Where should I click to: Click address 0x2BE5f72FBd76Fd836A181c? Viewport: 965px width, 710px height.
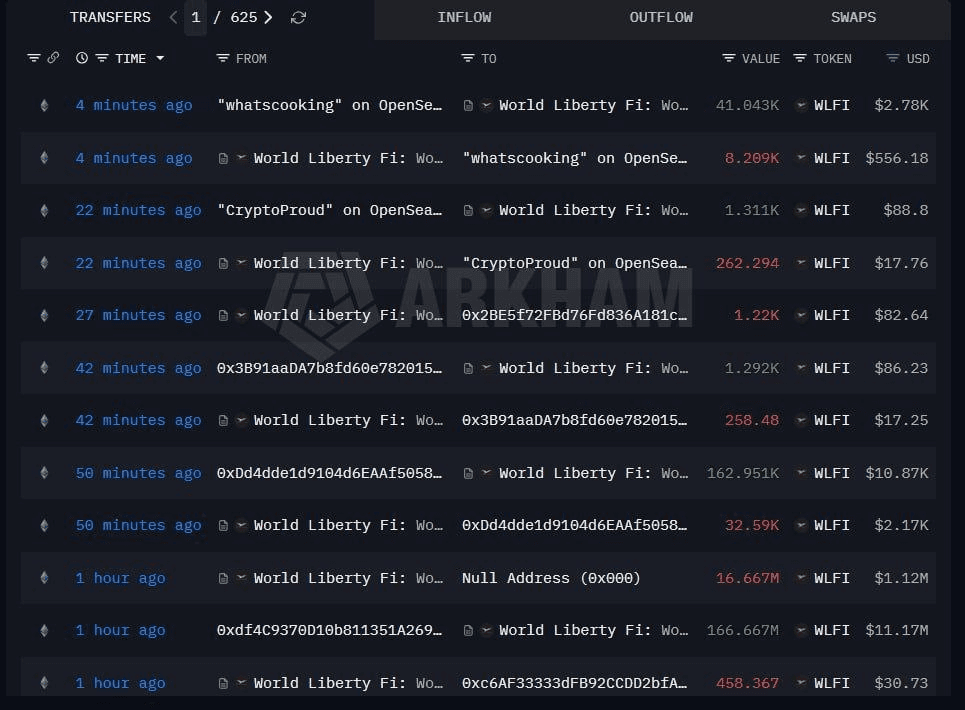coord(575,315)
